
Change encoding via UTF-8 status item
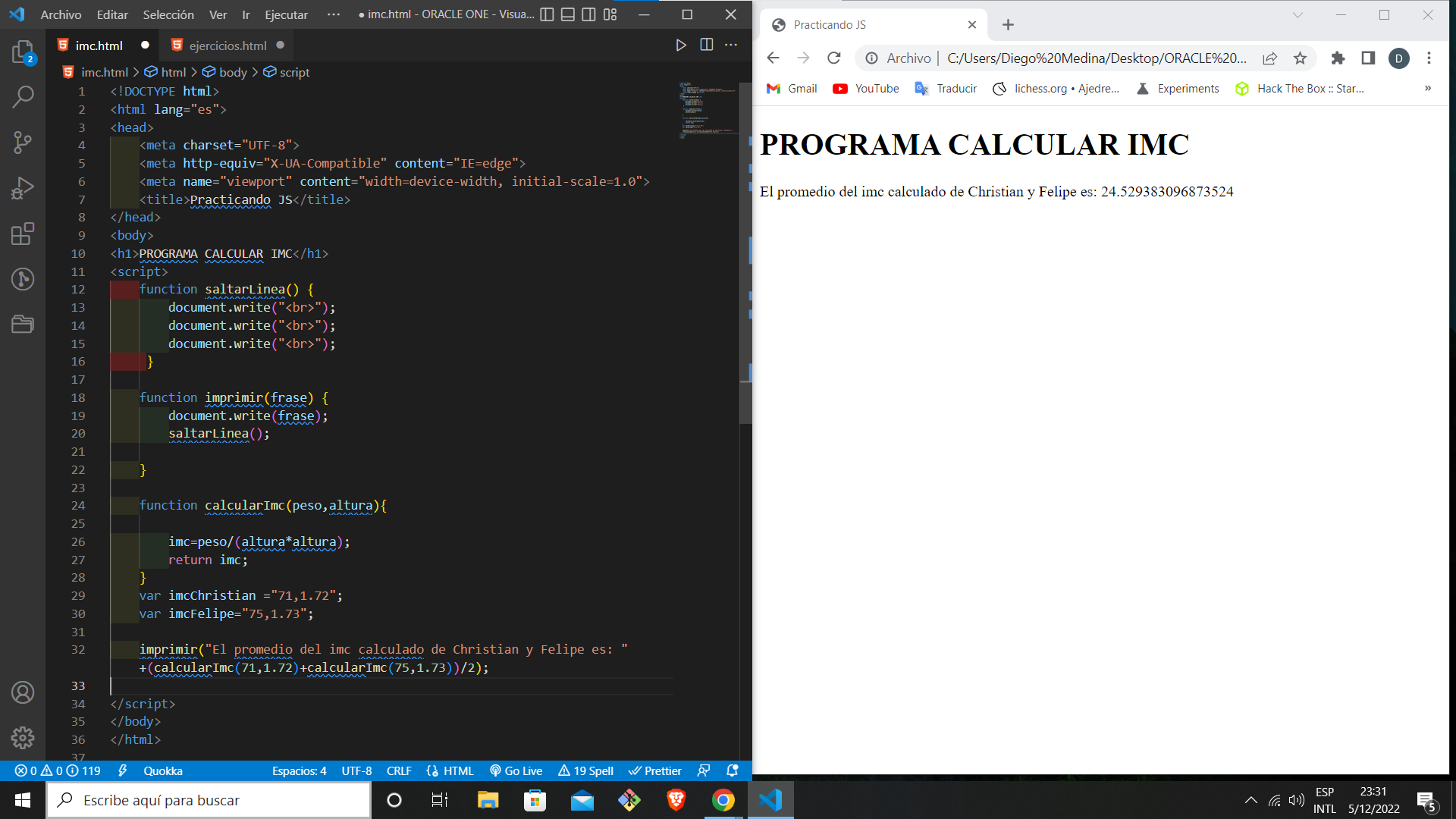[x=356, y=770]
